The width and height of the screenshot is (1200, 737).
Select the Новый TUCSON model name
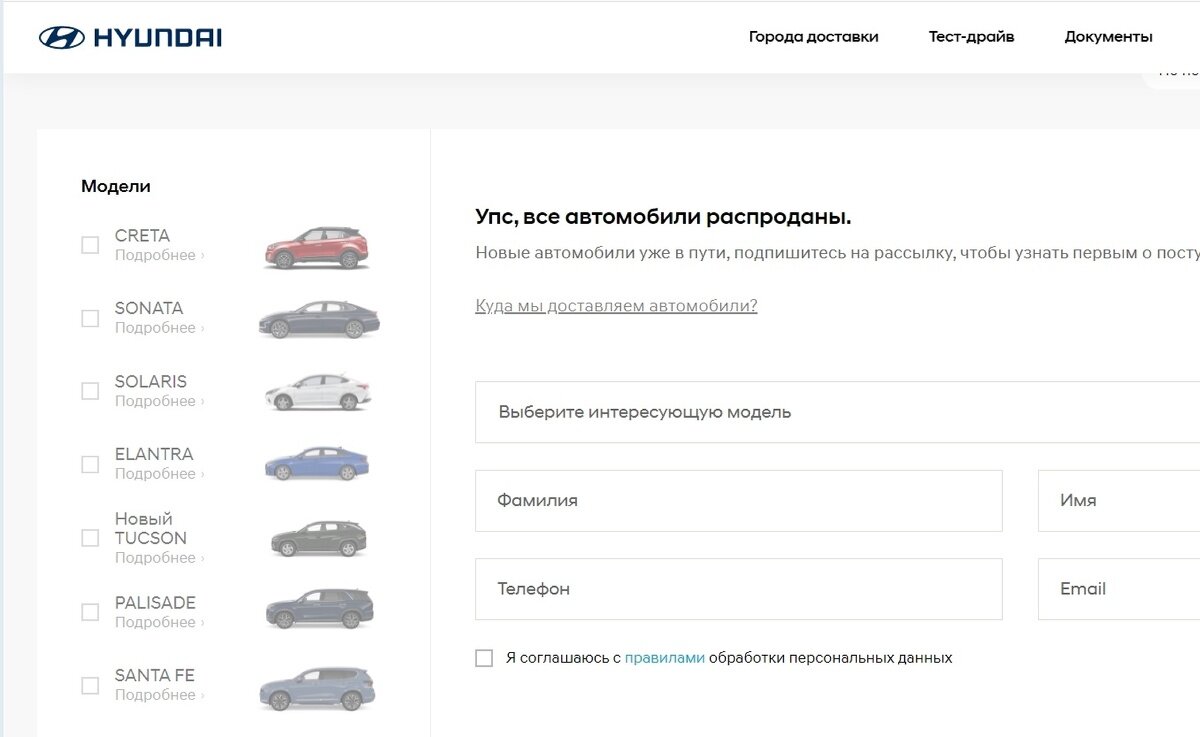coord(151,528)
